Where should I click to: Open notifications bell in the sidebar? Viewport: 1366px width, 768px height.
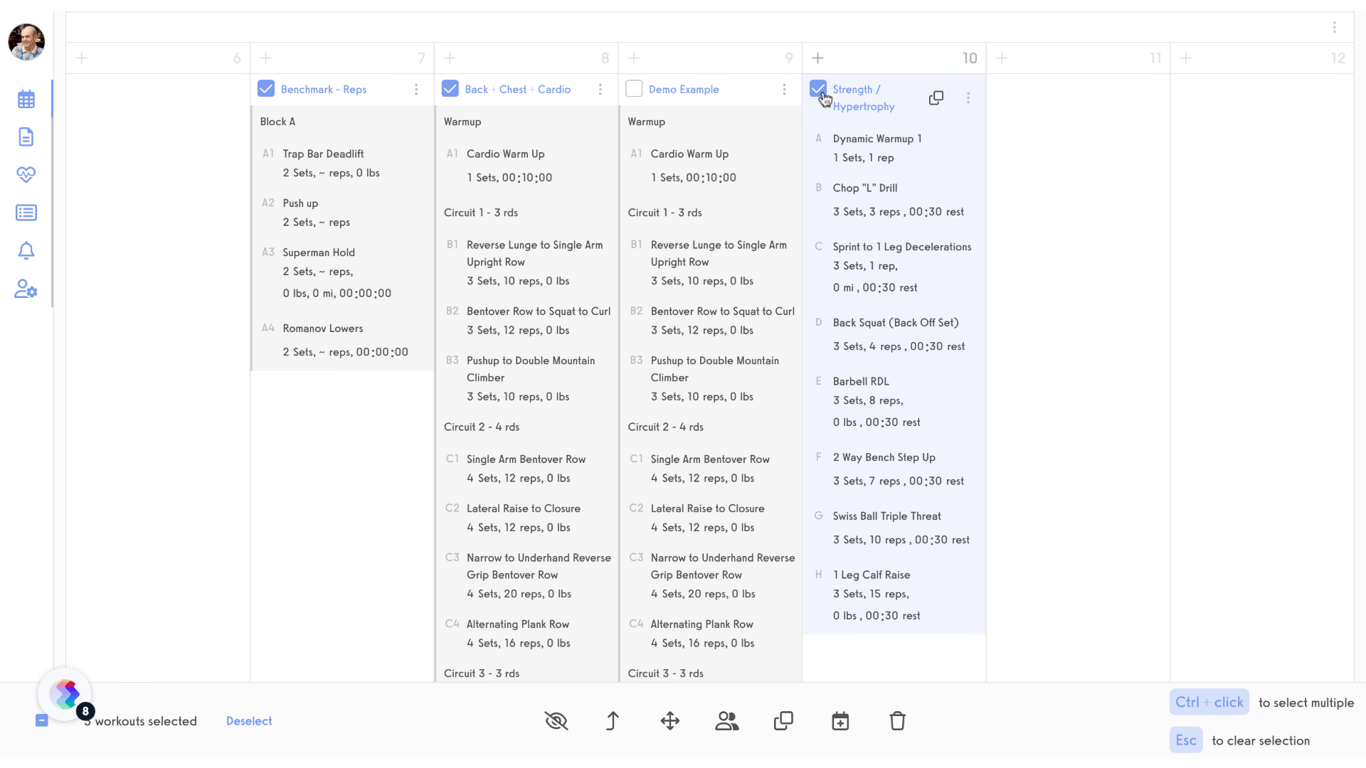click(x=26, y=251)
